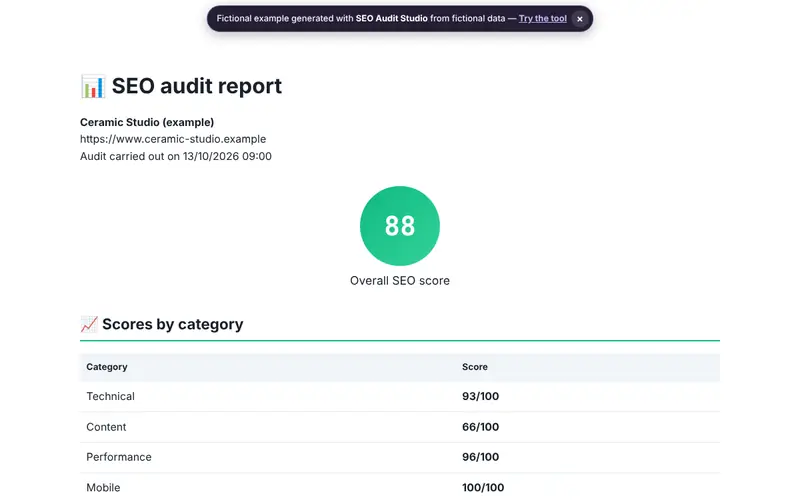800x500 pixels.
Task: Click the 'Overall SEO score' label
Action: [x=399, y=281]
